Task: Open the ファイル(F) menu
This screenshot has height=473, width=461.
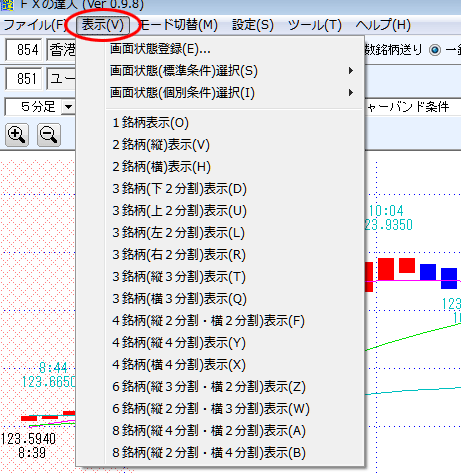Action: [x=35, y=25]
